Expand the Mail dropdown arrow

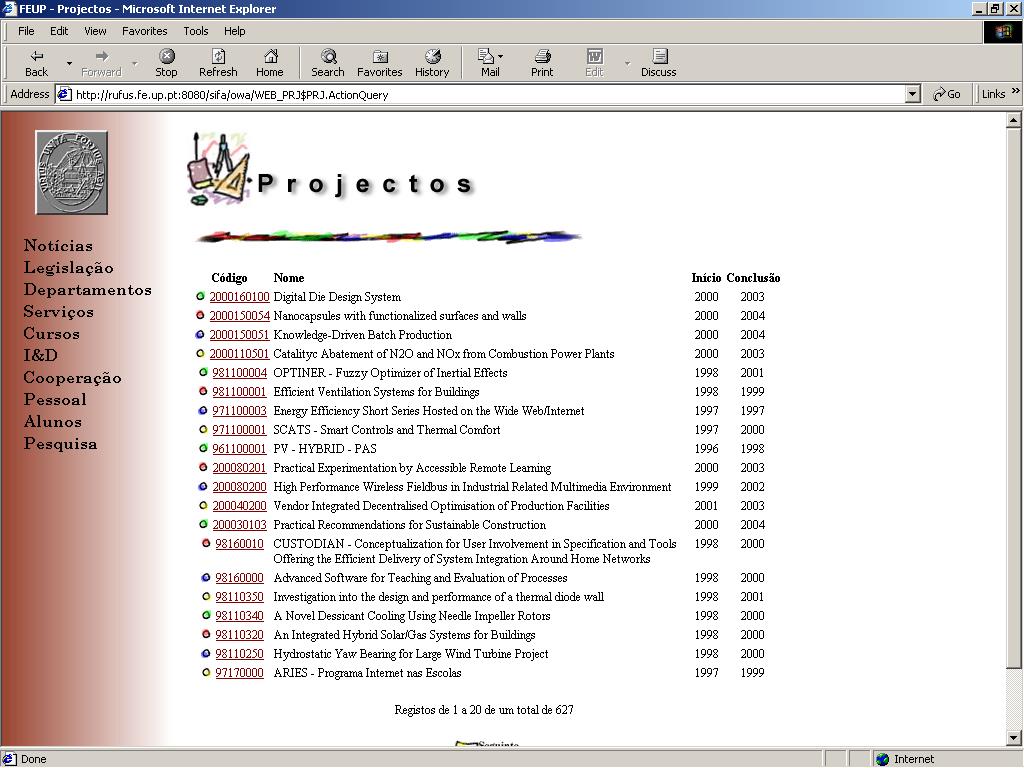pos(500,56)
